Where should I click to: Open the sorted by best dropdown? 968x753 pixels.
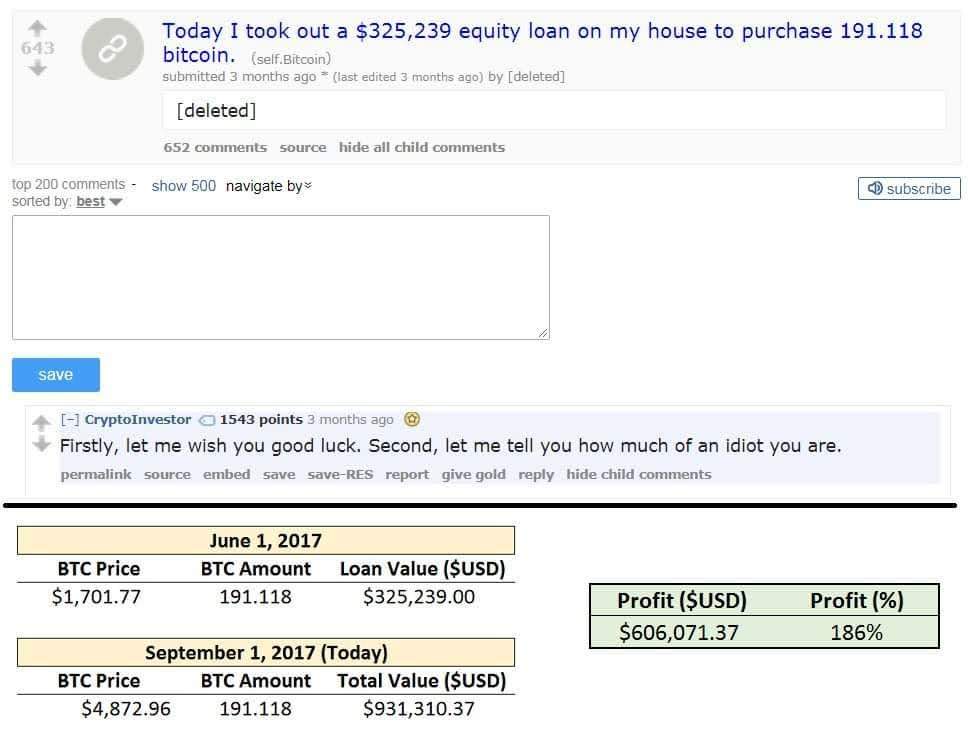coord(99,202)
